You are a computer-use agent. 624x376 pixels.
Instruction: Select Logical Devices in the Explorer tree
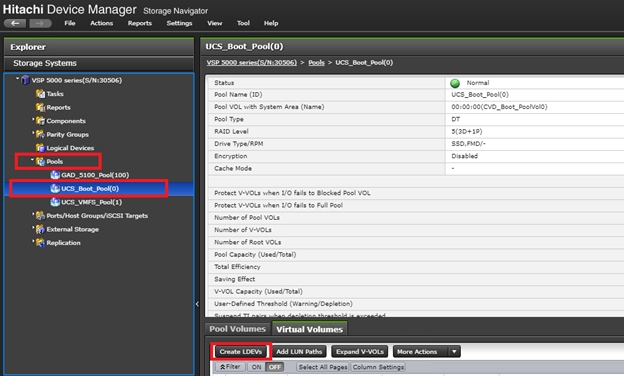coord(70,148)
